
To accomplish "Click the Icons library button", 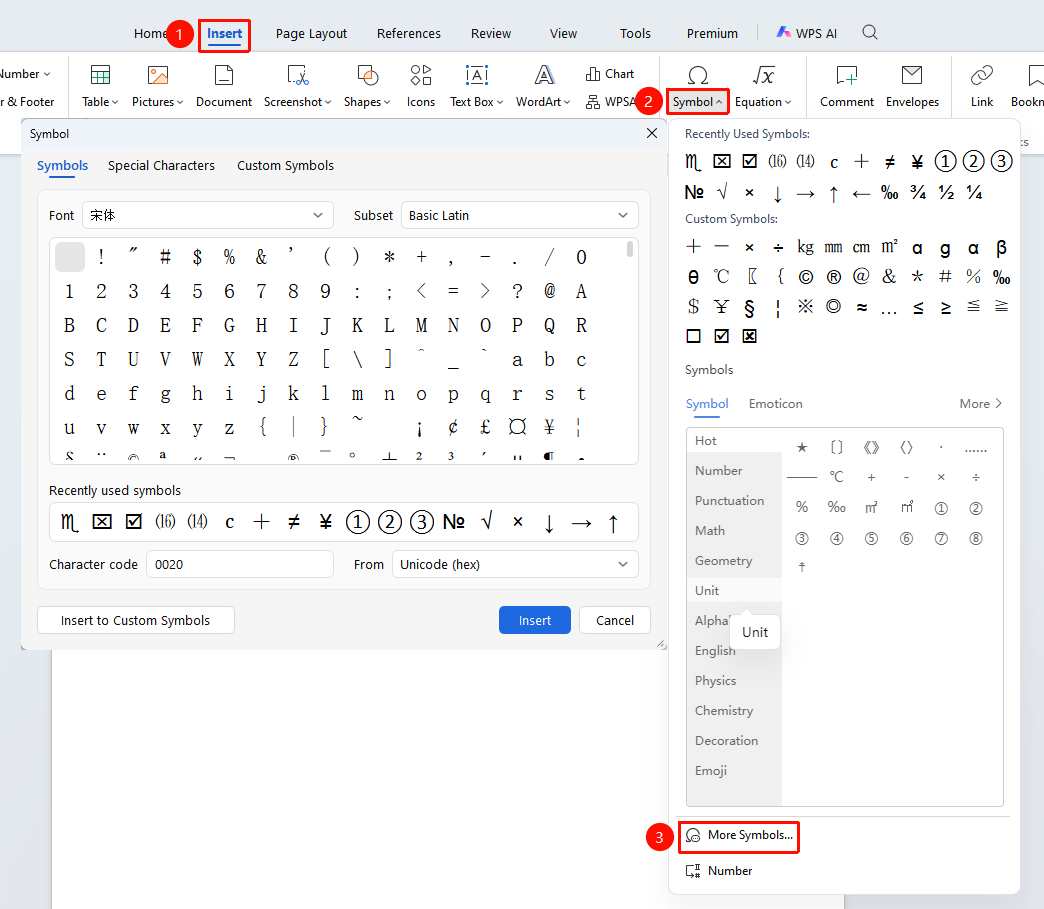I will click(x=421, y=86).
